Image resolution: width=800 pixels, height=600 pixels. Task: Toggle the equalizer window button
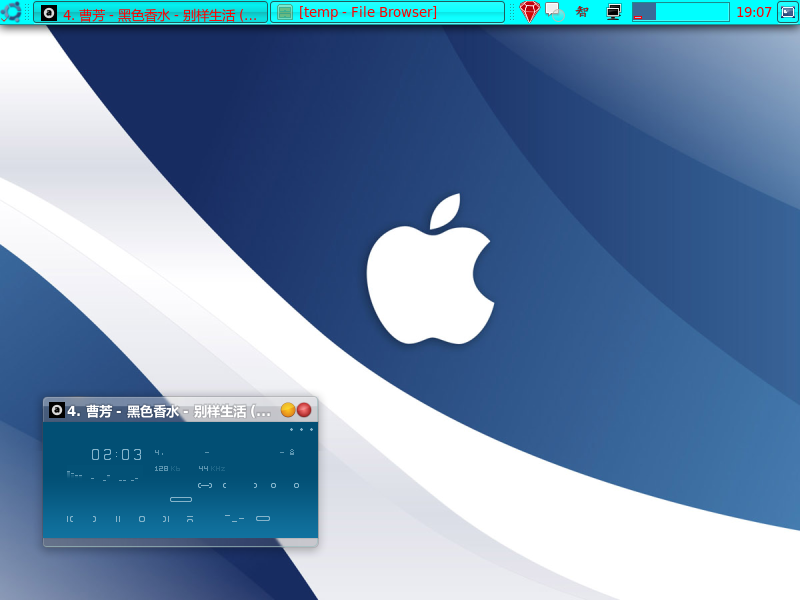pos(273,485)
